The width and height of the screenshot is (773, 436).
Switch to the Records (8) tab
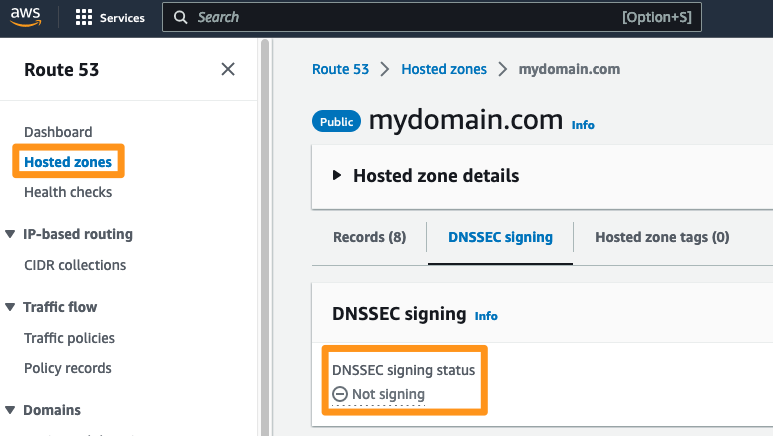pos(370,237)
